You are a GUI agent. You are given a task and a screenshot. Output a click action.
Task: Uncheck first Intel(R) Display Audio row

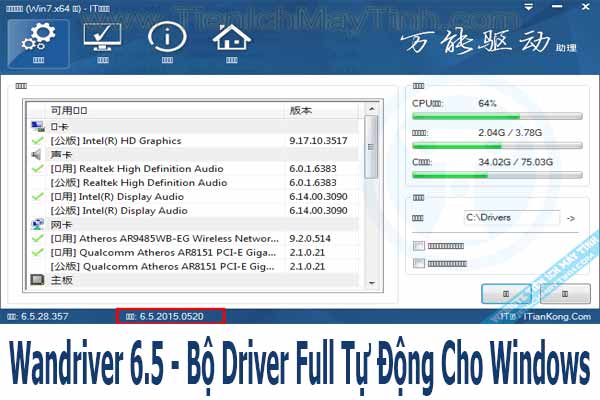[38, 196]
